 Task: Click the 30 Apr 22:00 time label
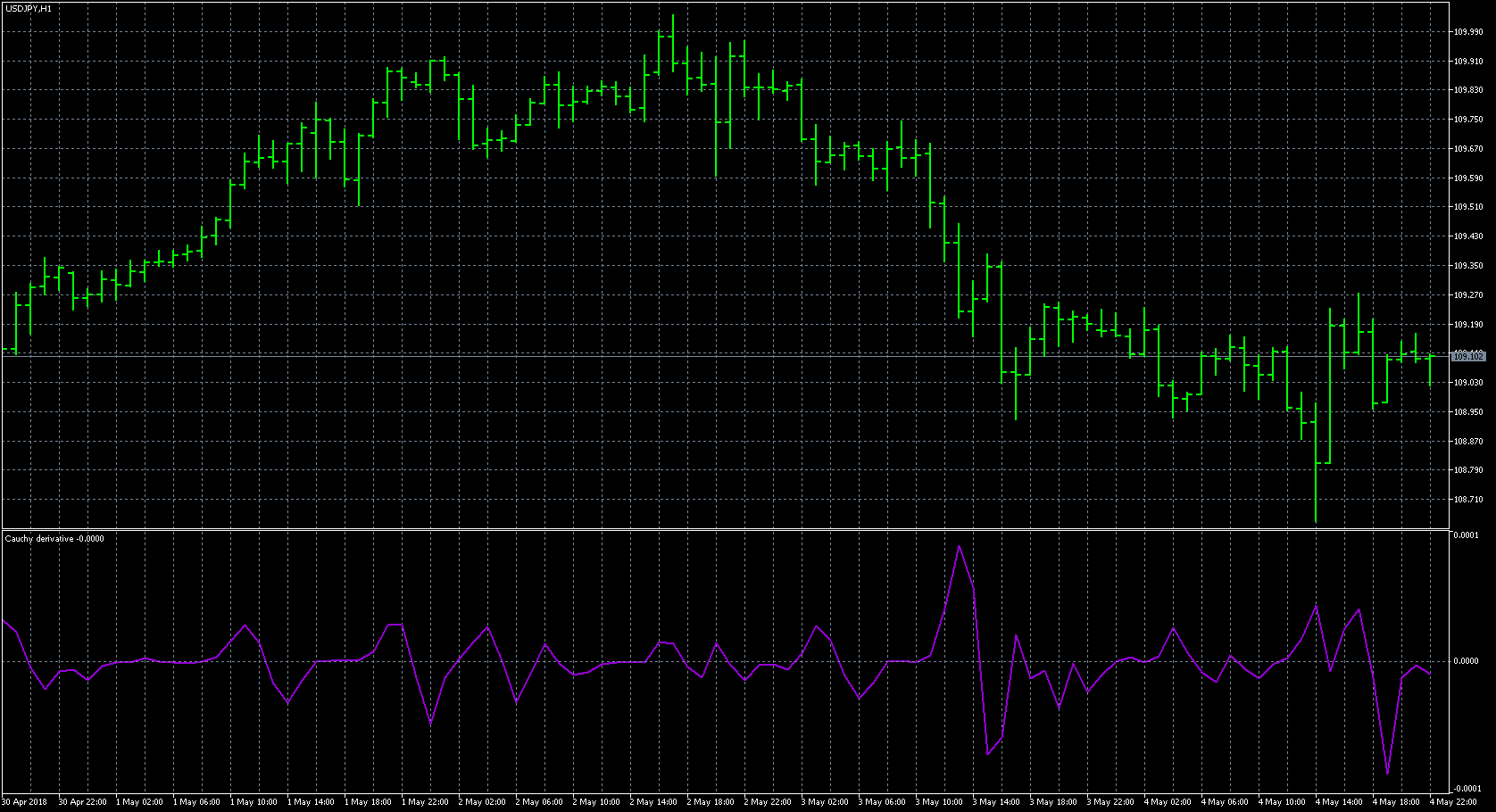tap(83, 802)
